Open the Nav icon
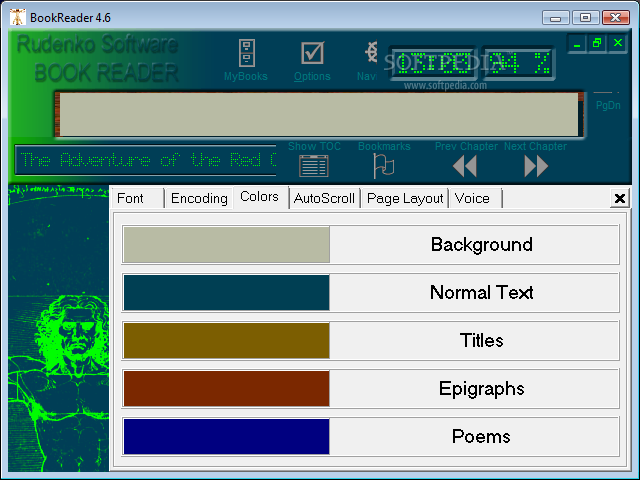The image size is (640, 480). coord(371,52)
